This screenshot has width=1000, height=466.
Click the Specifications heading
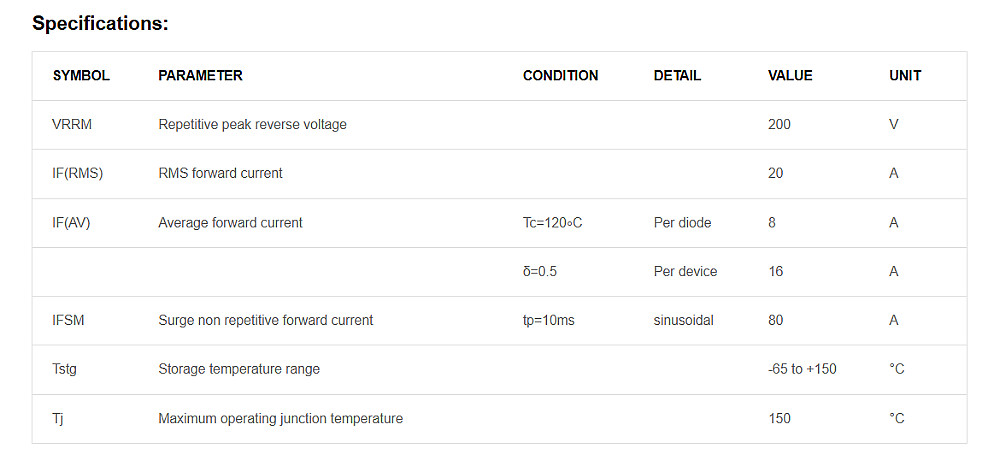[x=100, y=23]
